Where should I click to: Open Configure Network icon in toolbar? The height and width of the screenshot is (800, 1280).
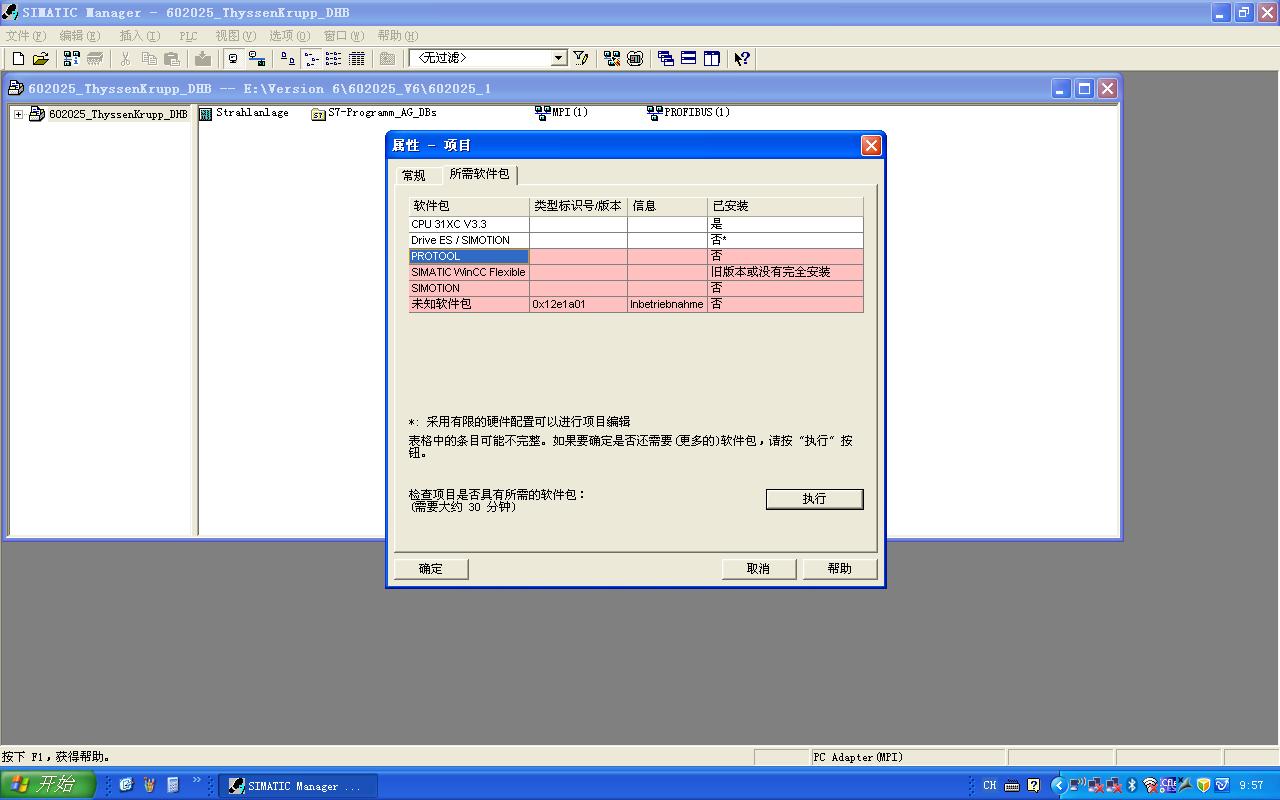tap(612, 59)
